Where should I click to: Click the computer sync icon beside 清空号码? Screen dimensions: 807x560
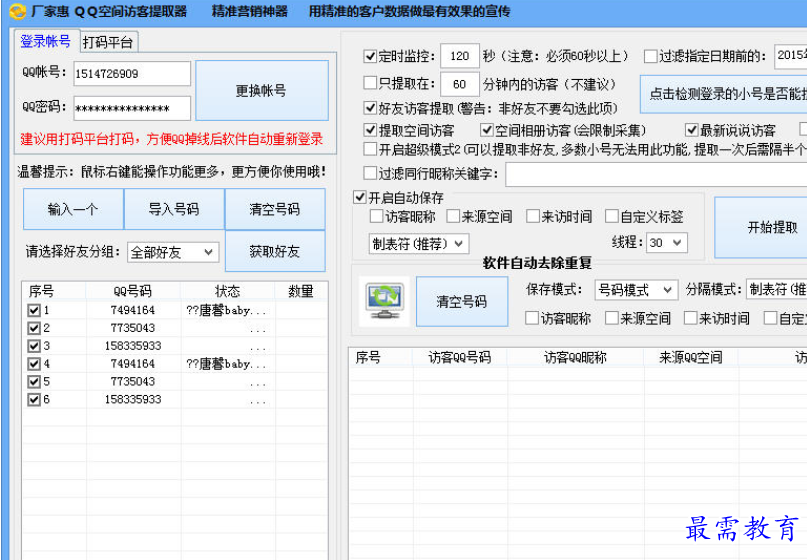pyautogui.click(x=385, y=302)
